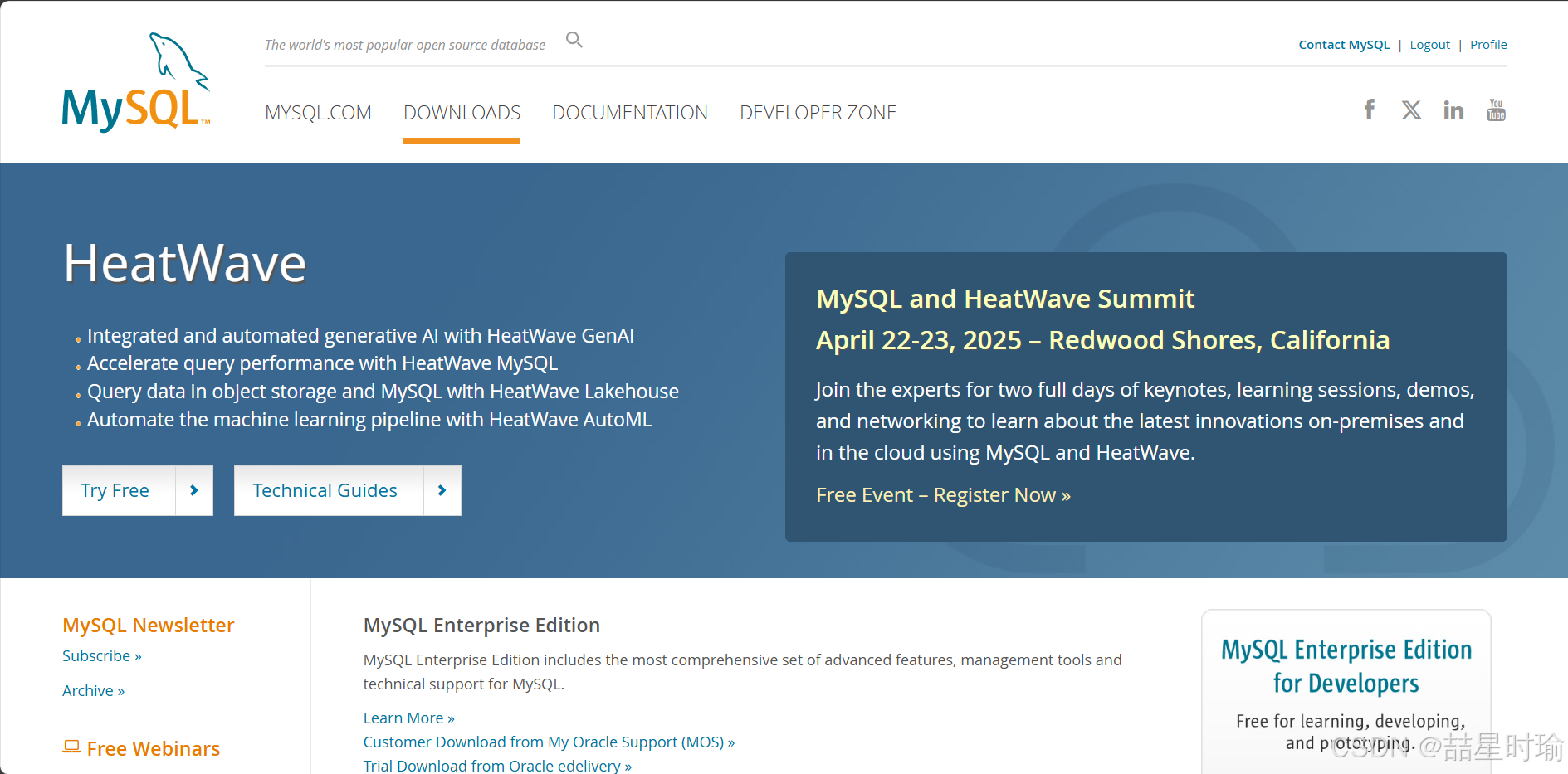Go to MYSQL.COM tab

tap(318, 113)
